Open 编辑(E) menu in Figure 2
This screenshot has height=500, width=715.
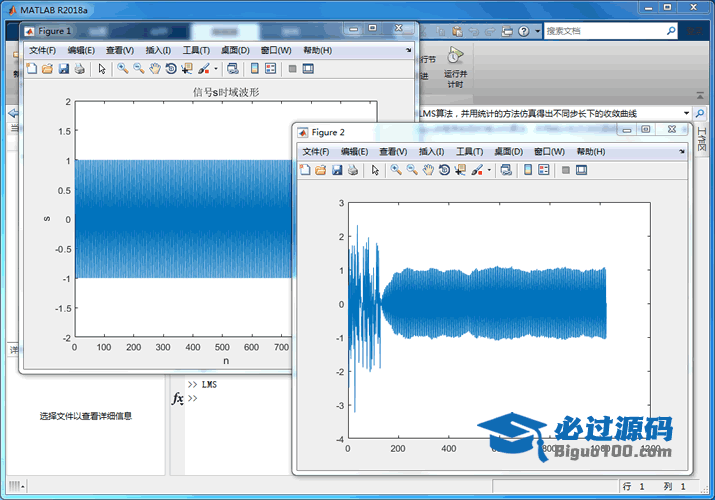354,151
